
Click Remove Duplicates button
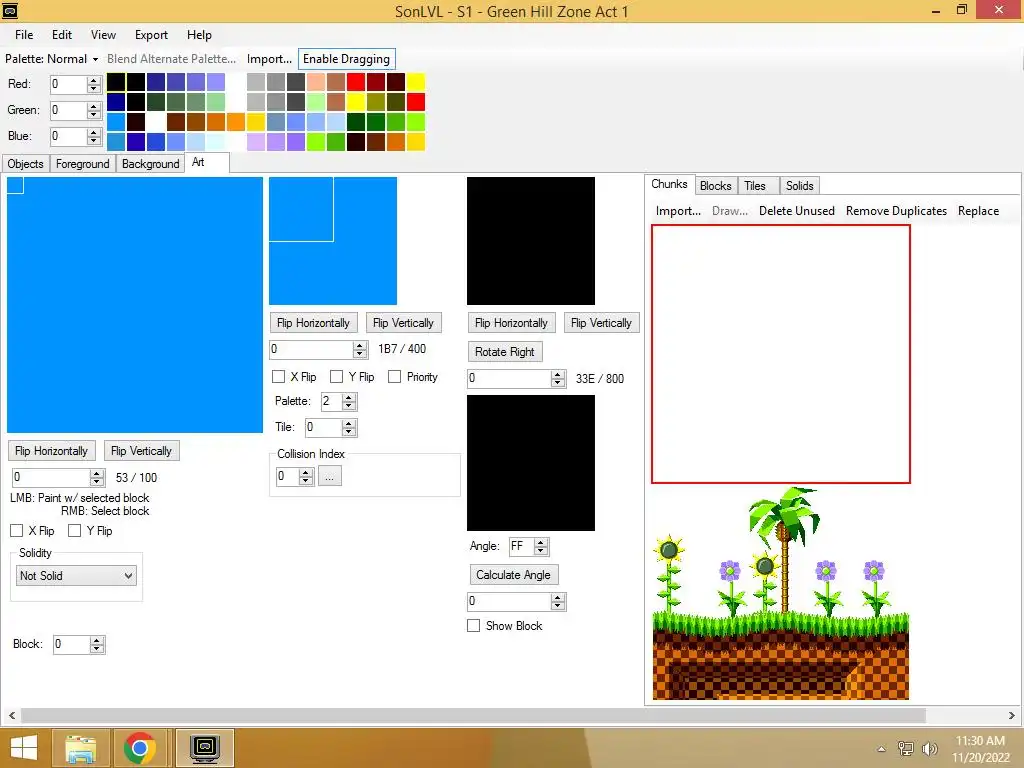(x=896, y=211)
